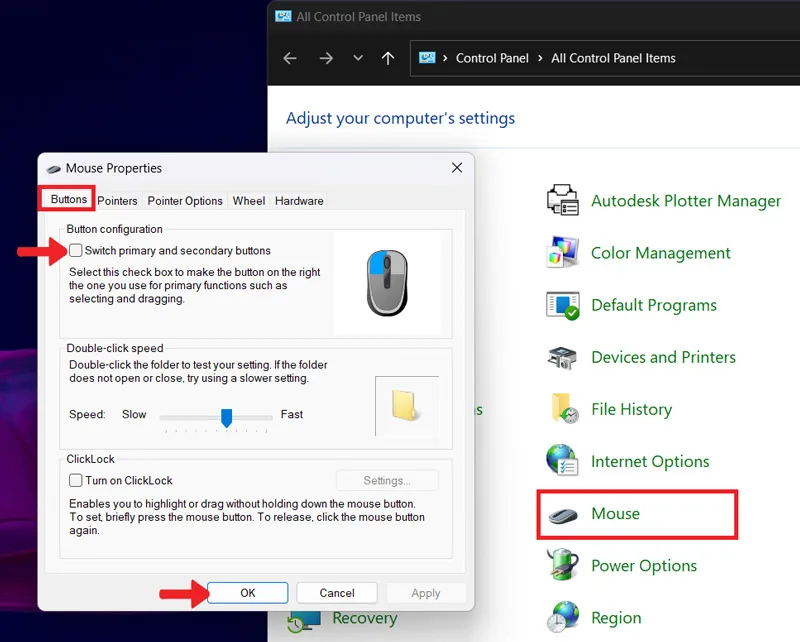Click the Double-click speed slider handle
Viewport: 800px width, 642px height.
click(x=227, y=418)
